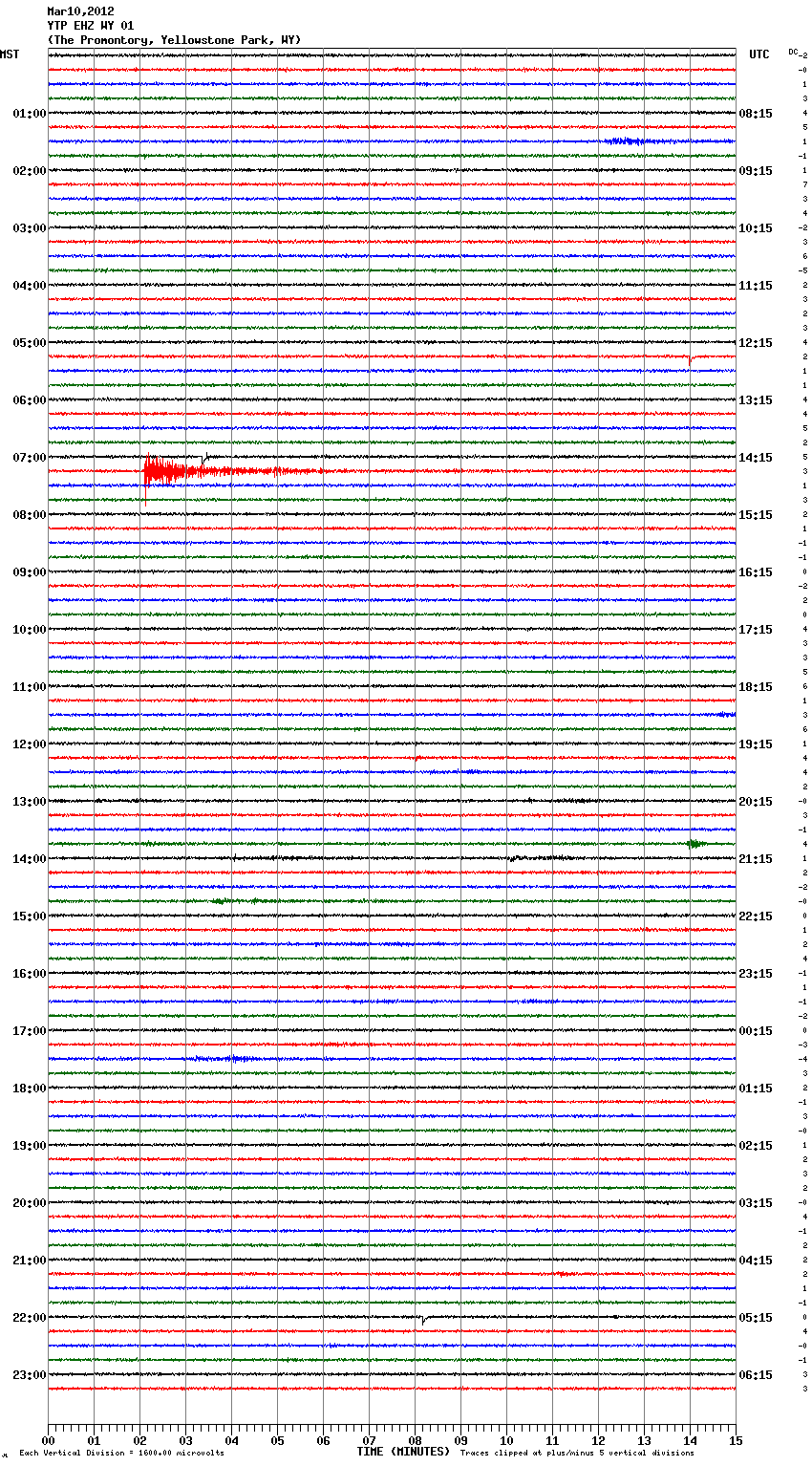
Task: Click the '09:15' UTC time label
Action: coord(756,171)
